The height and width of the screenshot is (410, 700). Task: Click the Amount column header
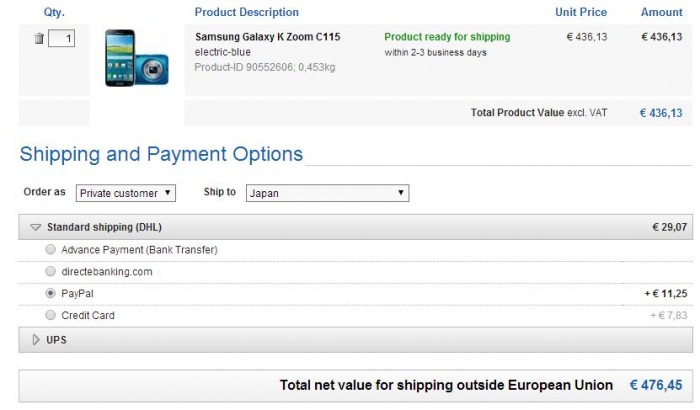point(662,12)
